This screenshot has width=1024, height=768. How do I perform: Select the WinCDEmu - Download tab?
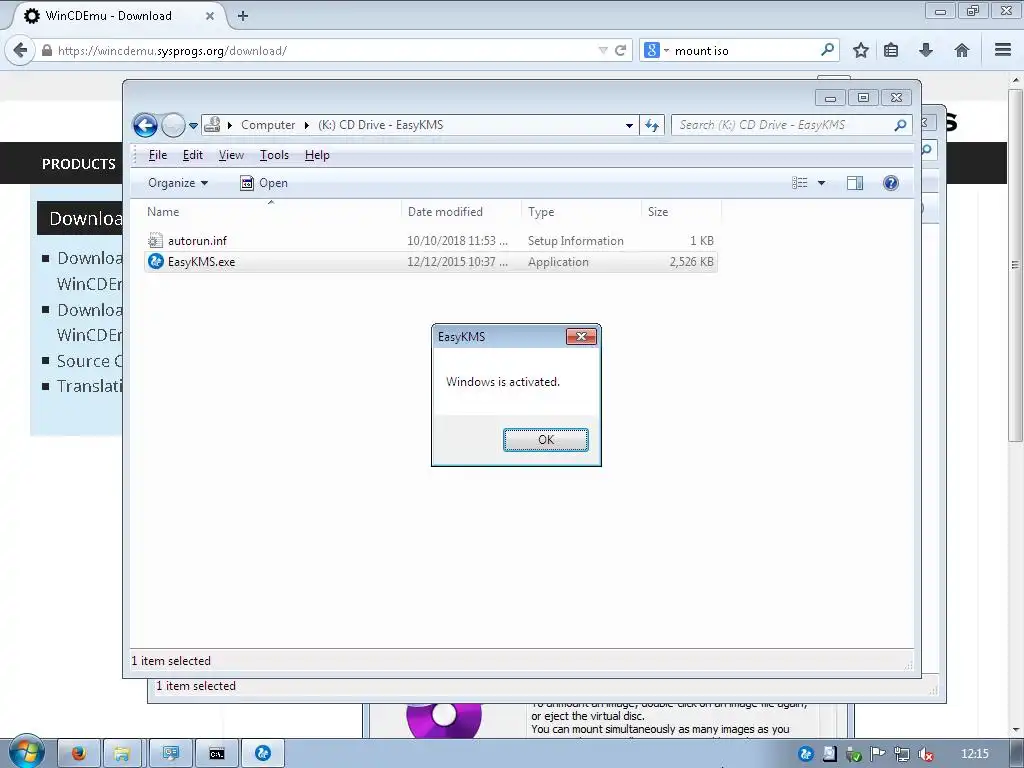pos(118,16)
